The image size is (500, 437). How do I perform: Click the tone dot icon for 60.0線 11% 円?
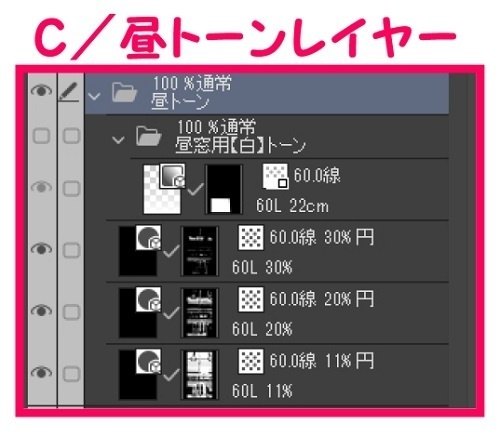coord(251,361)
